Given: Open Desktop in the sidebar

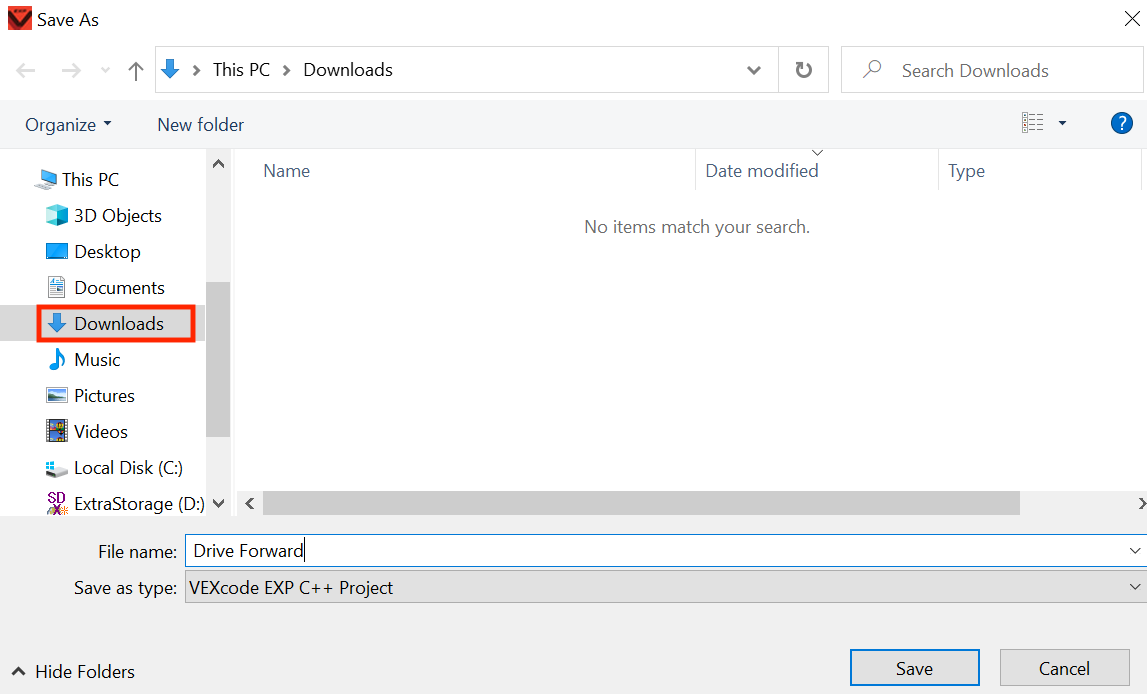Looking at the screenshot, I should click(x=108, y=252).
